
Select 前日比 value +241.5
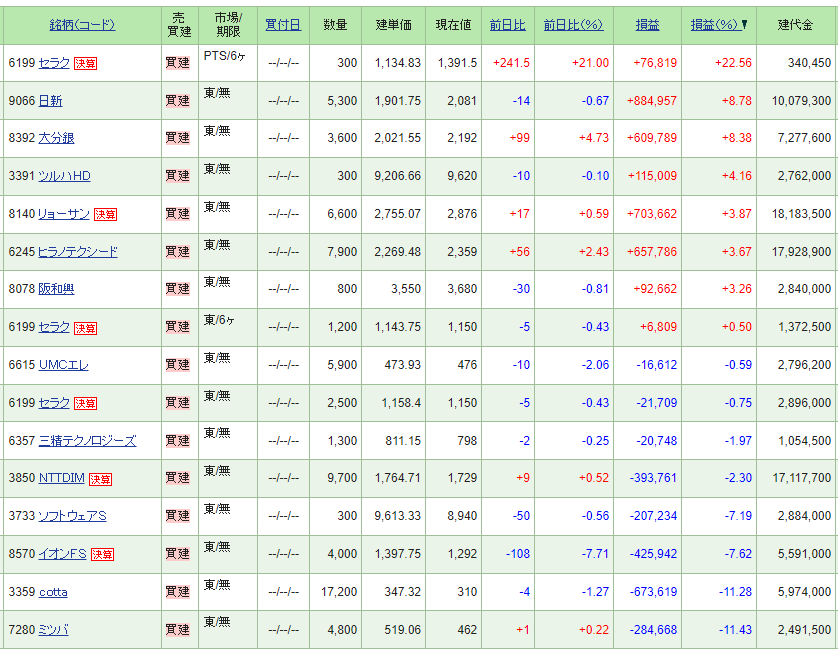(511, 63)
